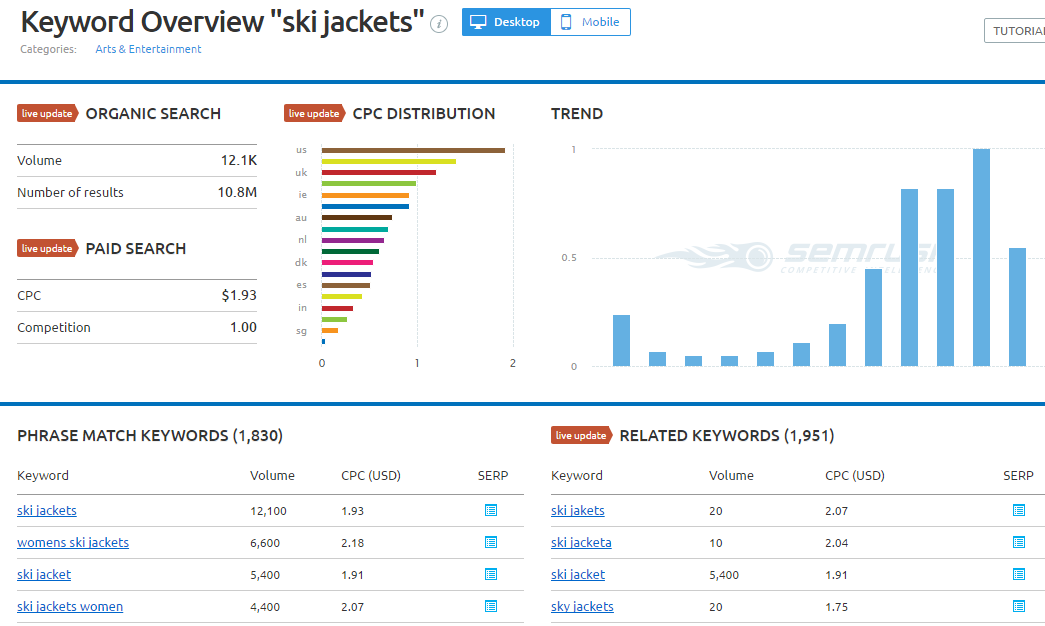Open SERP icon beside "ski jakets"
1045x626 pixels.
click(1021, 510)
